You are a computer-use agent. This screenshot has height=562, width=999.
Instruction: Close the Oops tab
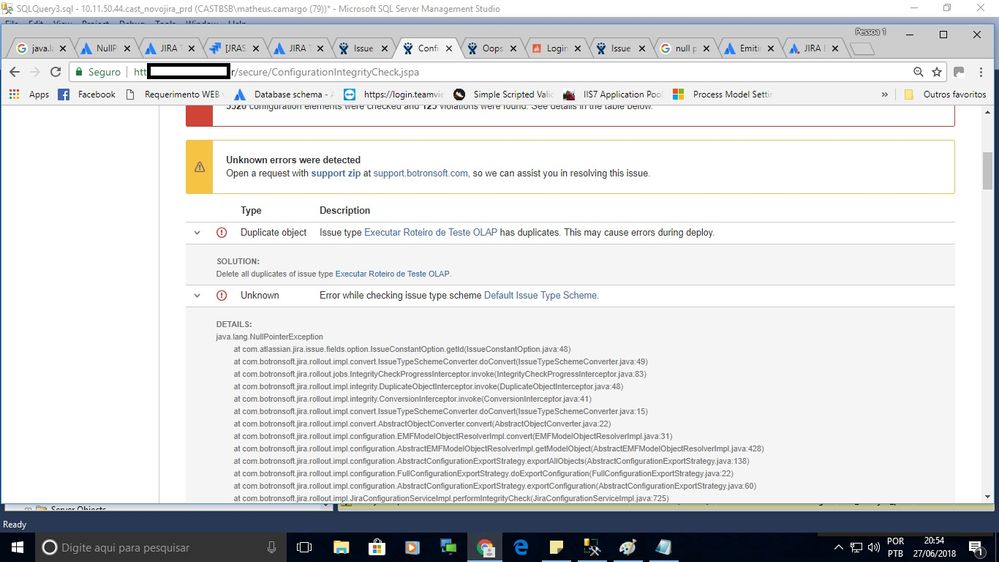513,48
